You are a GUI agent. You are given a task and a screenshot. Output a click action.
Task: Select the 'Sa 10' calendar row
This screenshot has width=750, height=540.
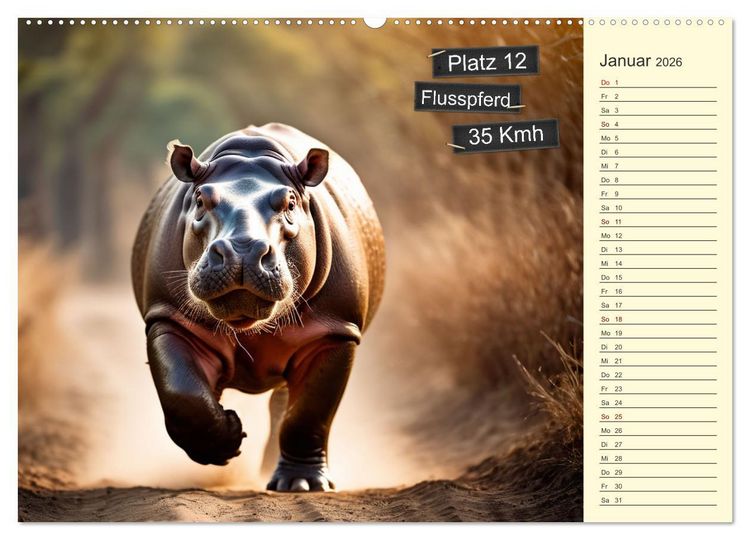(658, 208)
